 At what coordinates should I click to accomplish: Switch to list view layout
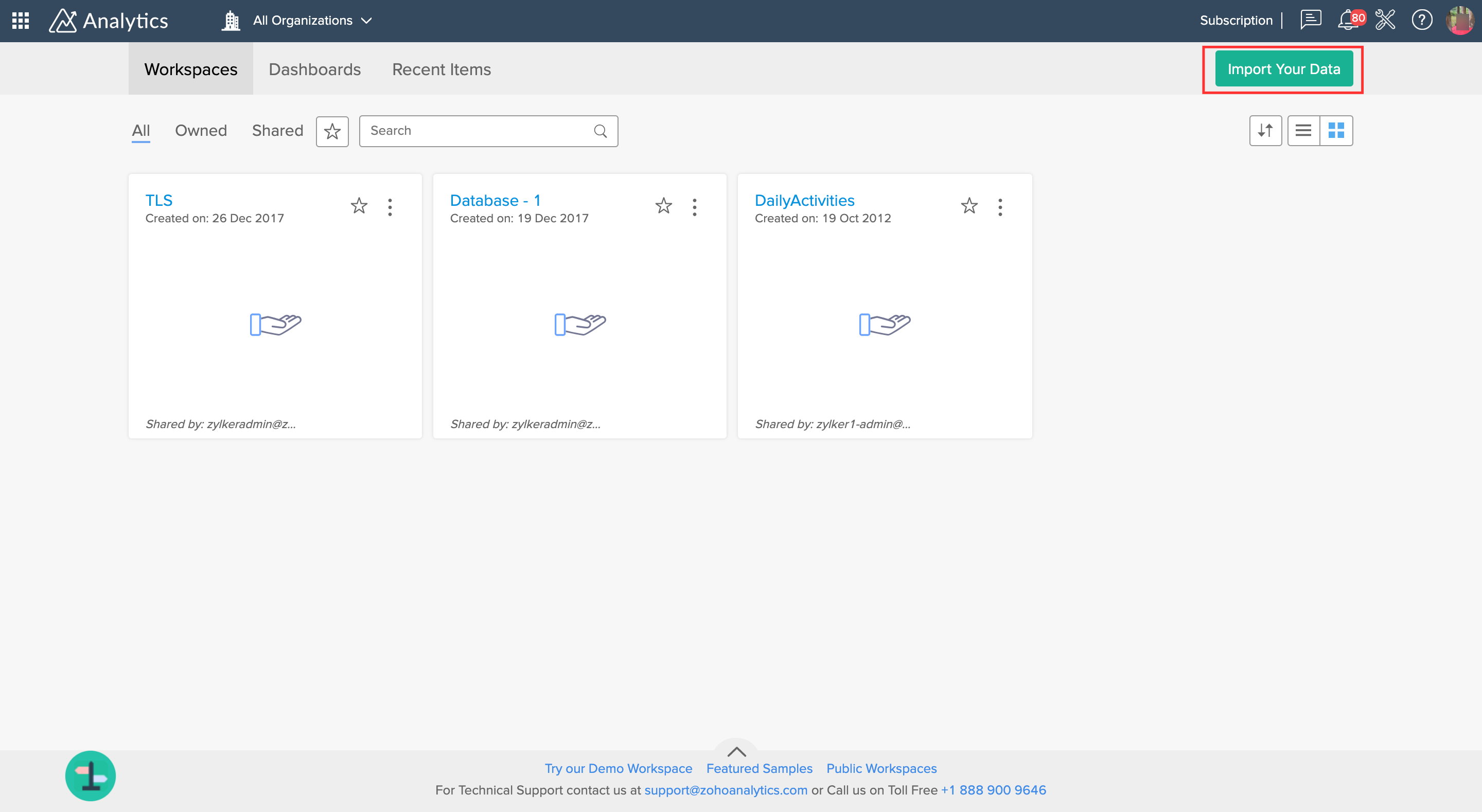click(1303, 131)
